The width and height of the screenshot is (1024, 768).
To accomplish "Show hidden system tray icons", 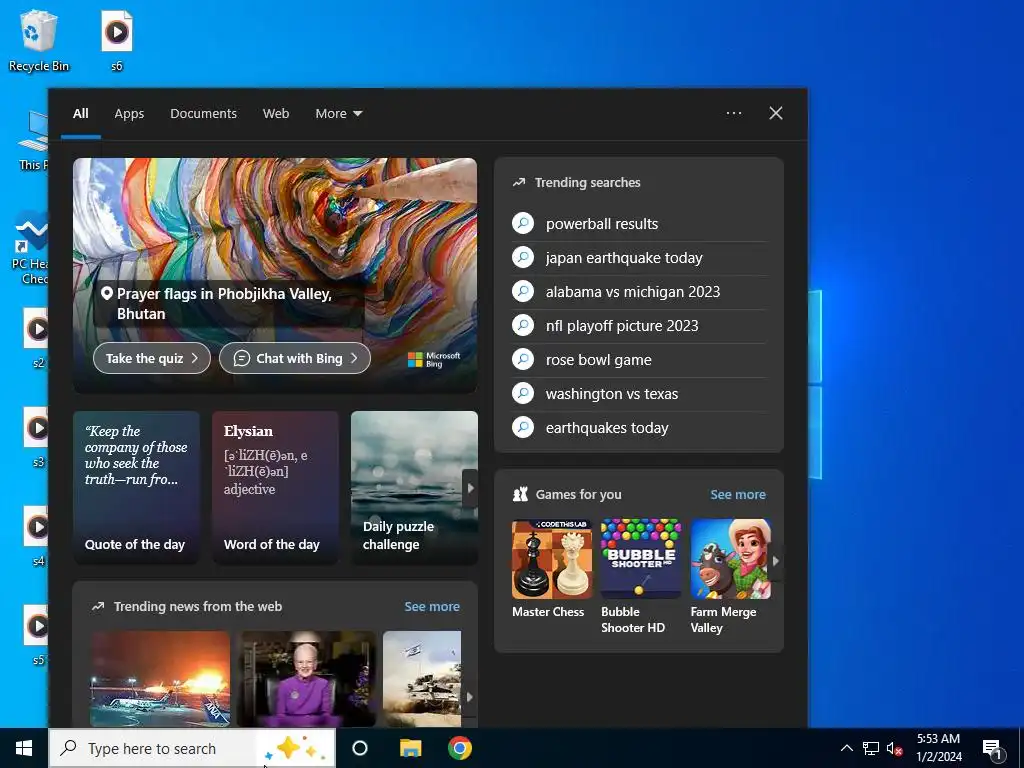I will pyautogui.click(x=846, y=748).
